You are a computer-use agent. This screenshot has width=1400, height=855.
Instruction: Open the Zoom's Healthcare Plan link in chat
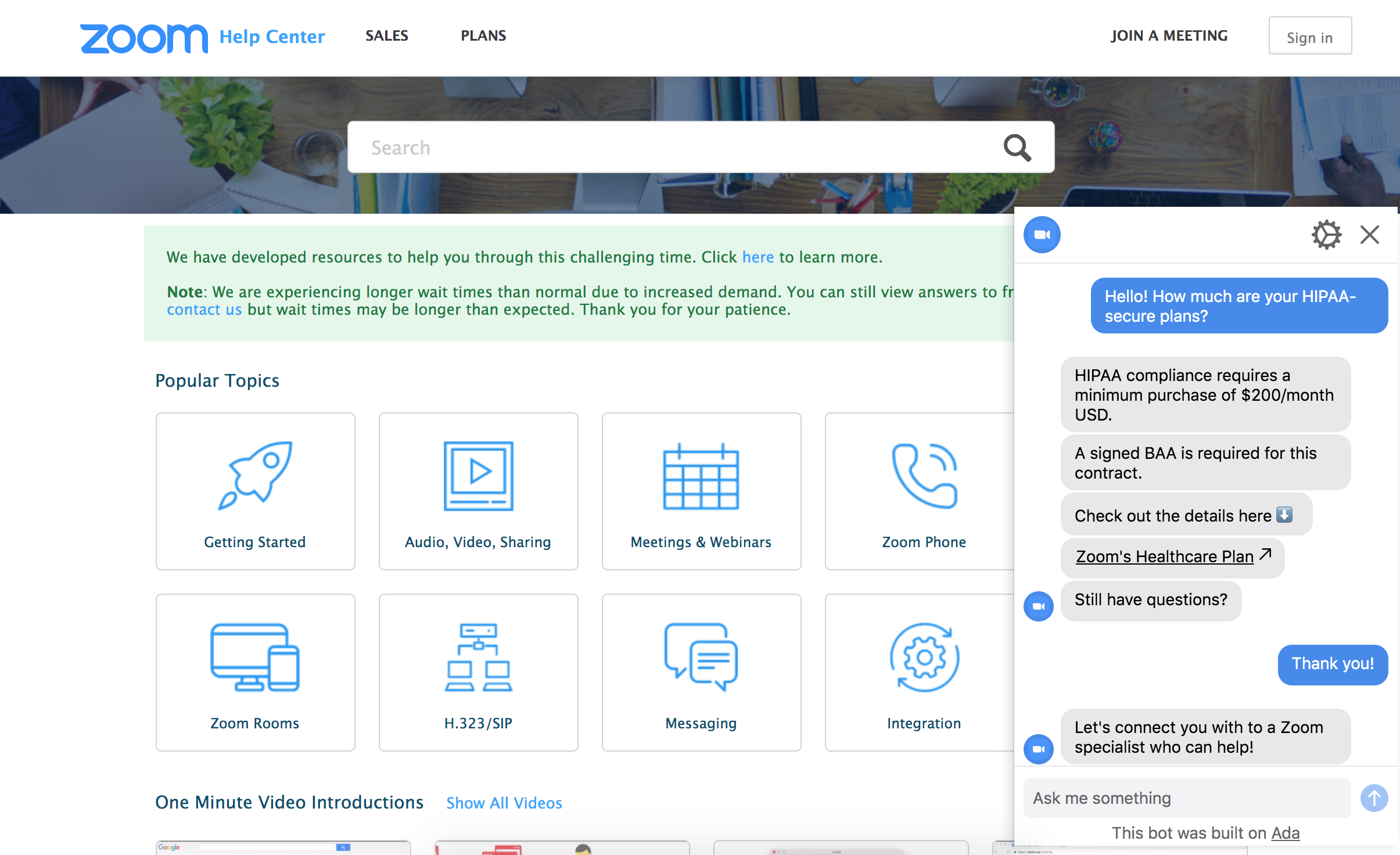tap(1165, 556)
